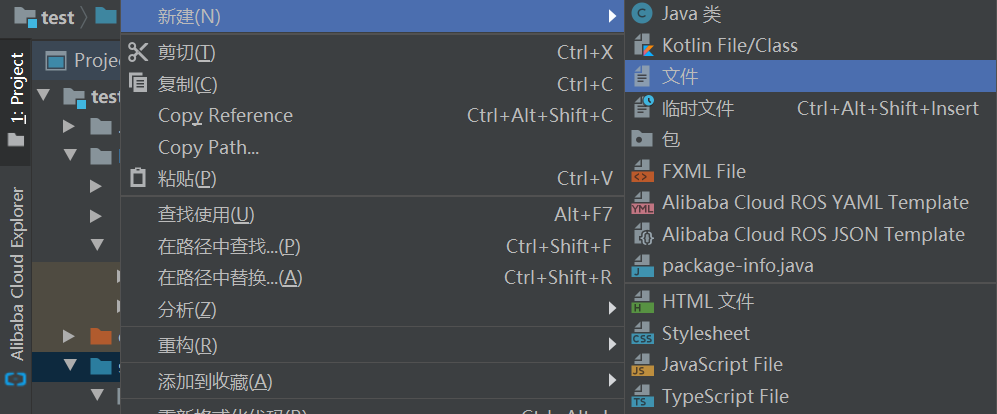Click the Kotlin File/Class icon
The image size is (997, 414).
point(643,45)
